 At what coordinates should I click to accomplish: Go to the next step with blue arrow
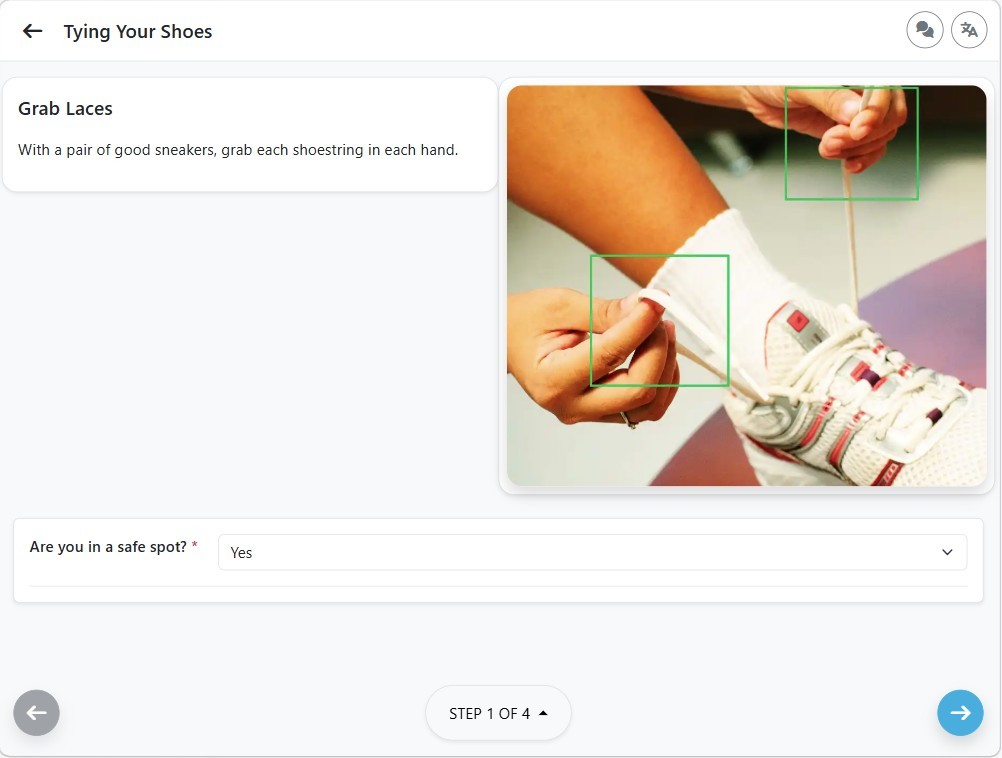[x=960, y=712]
